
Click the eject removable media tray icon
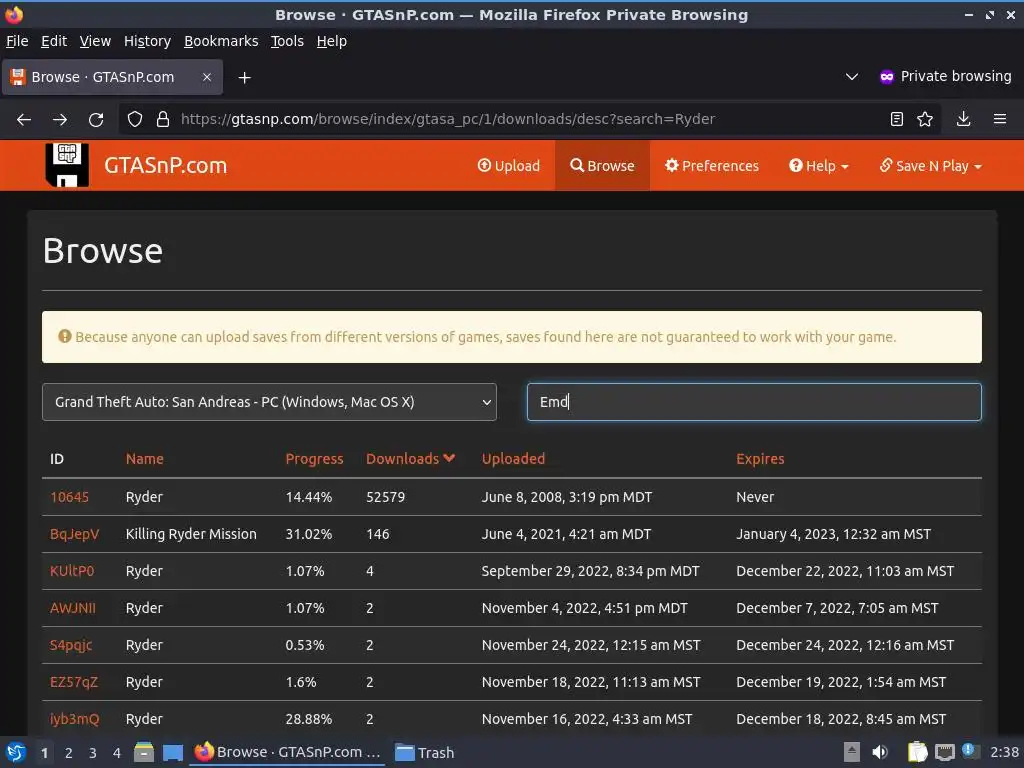click(x=852, y=752)
